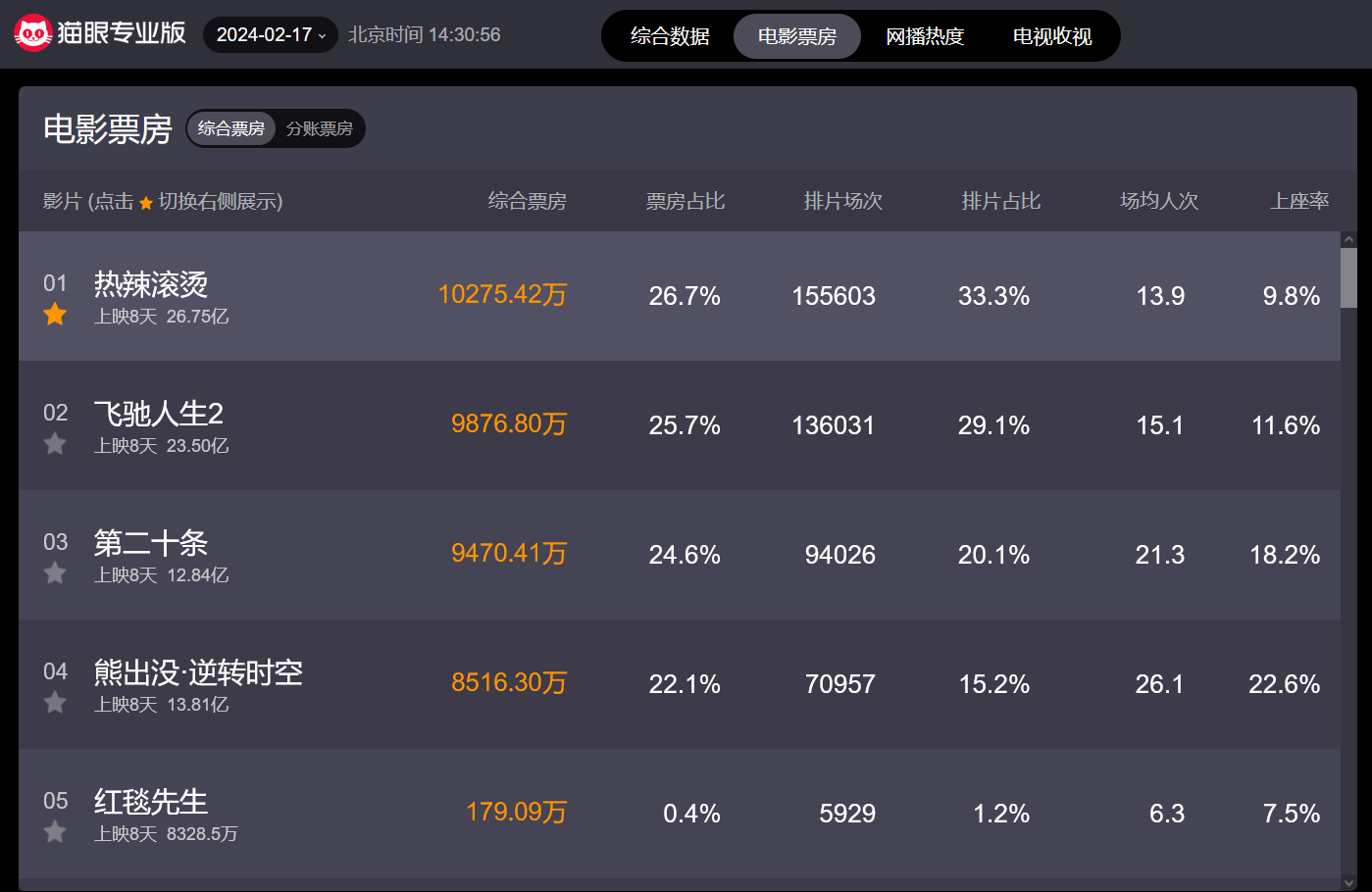Select the star for 熊出没·逆转时空

point(55,703)
